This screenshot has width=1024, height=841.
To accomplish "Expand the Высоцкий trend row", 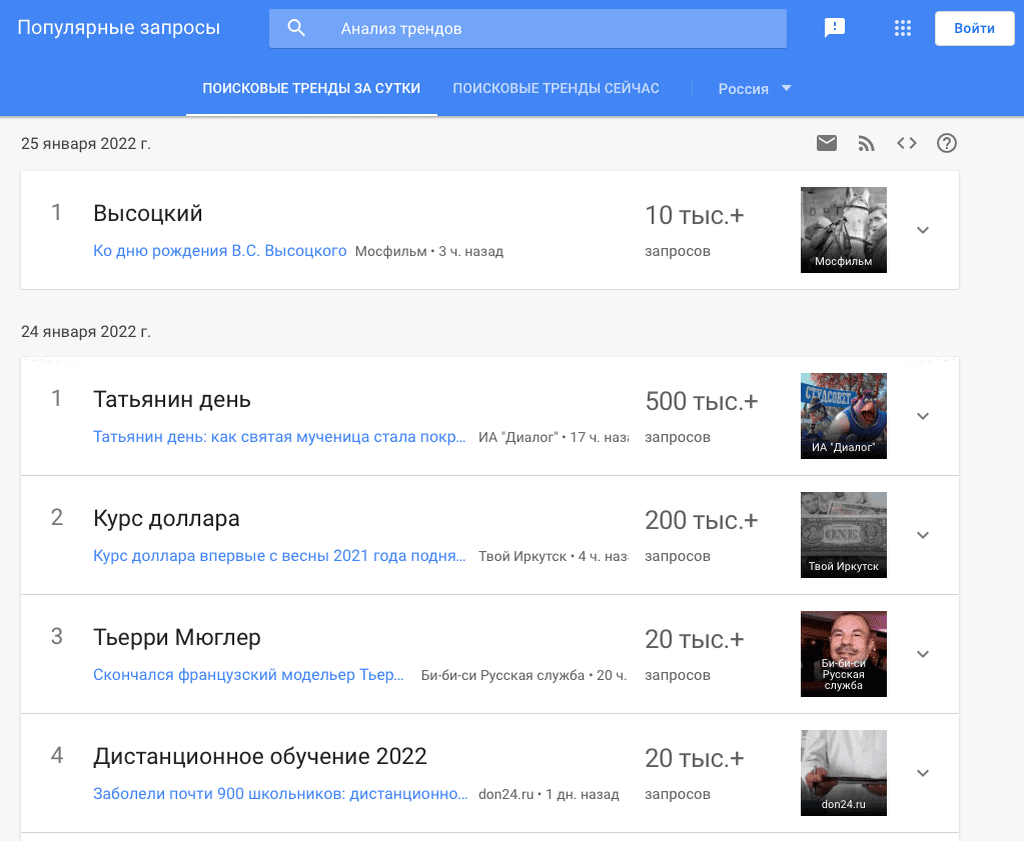I will [923, 230].
